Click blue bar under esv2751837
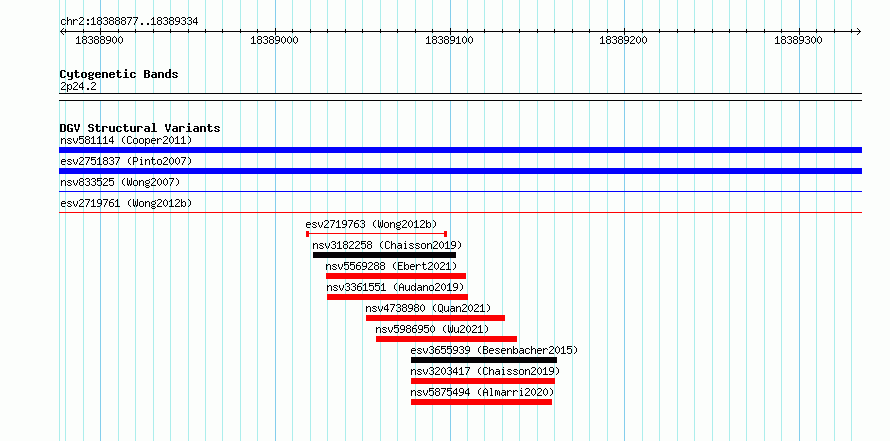This screenshot has height=441, width=890. click(x=460, y=171)
